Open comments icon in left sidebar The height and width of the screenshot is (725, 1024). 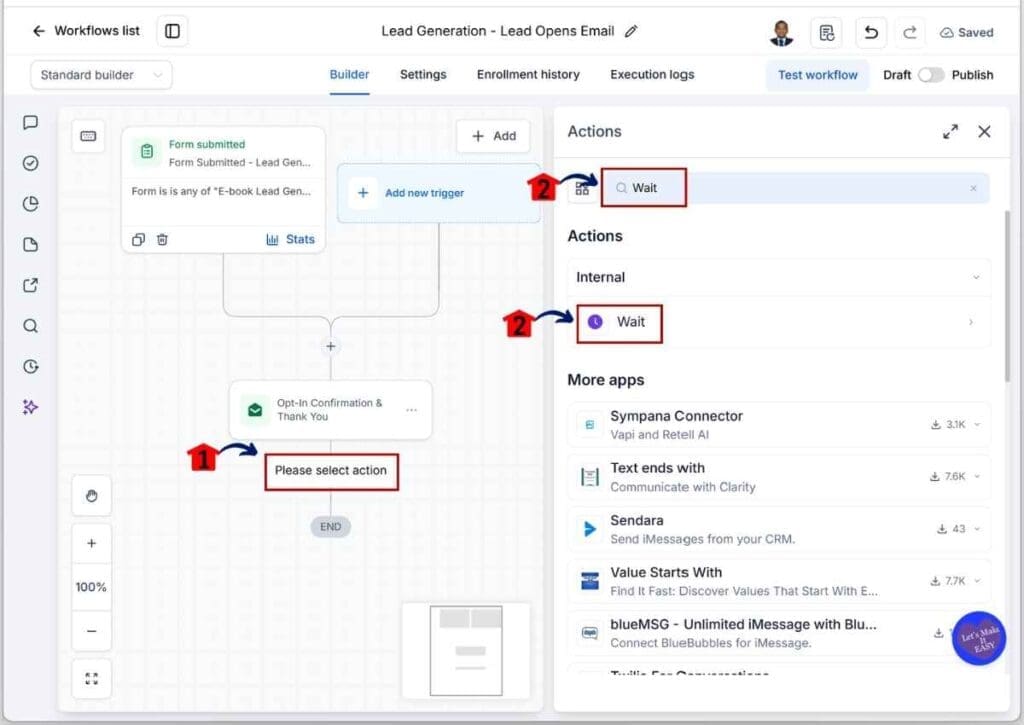point(30,123)
